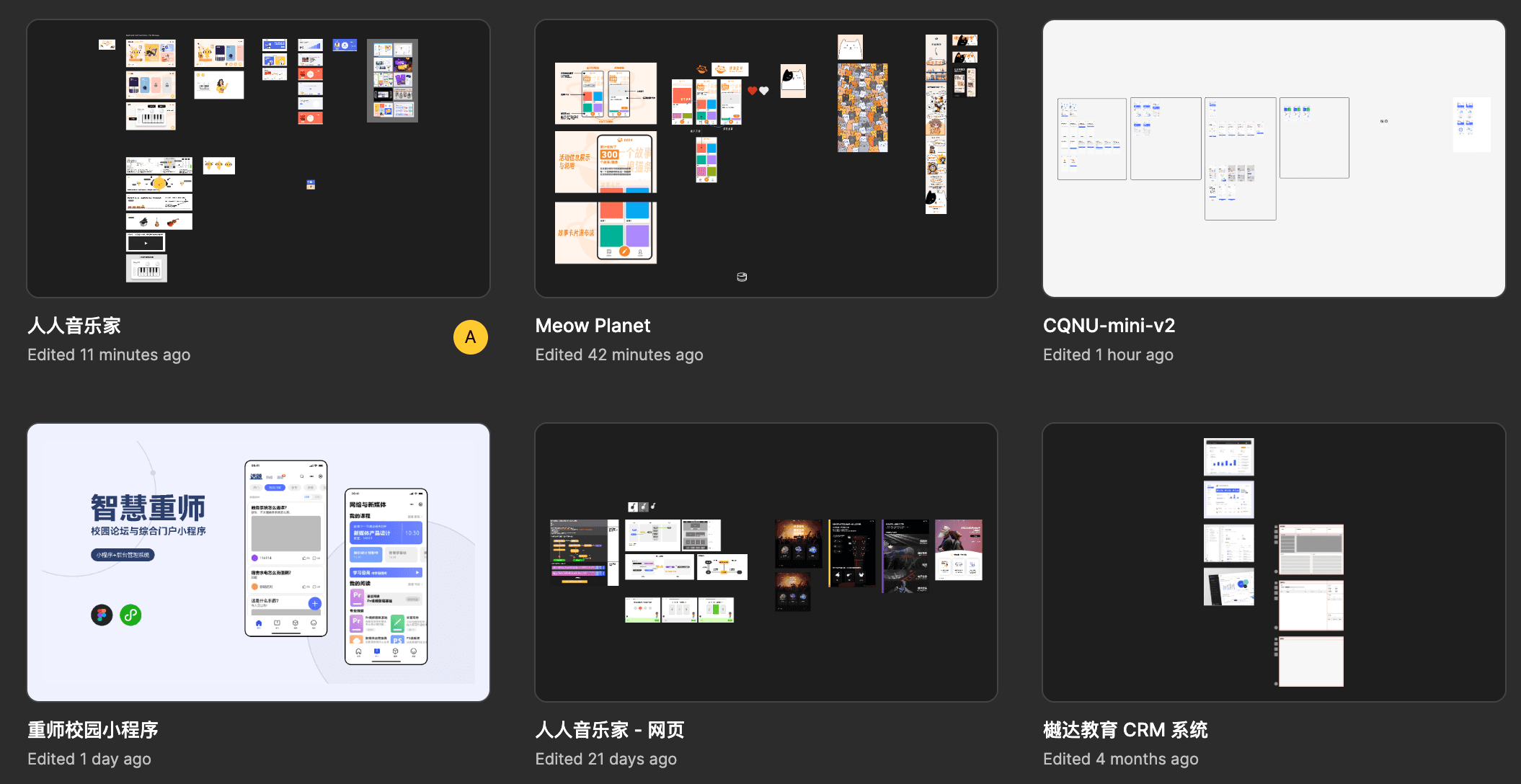1521x784 pixels.
Task: Click "Edited 1 hour ago" text
Action: (1108, 355)
